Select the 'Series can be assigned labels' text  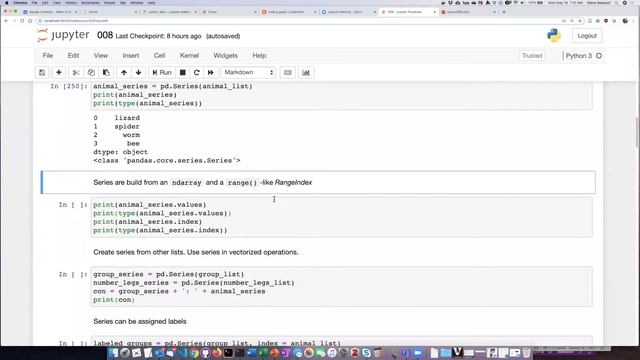pos(140,322)
